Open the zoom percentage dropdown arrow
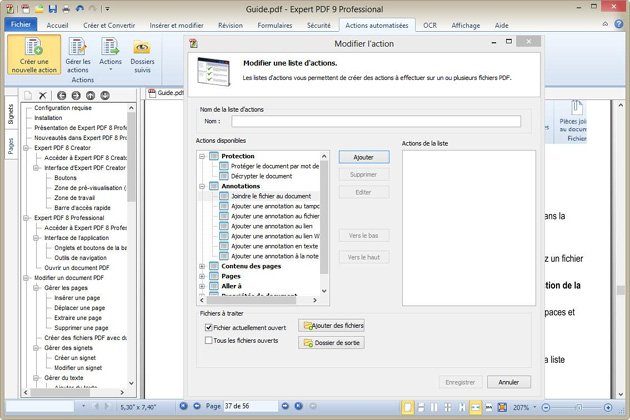The image size is (630, 420). pos(535,407)
